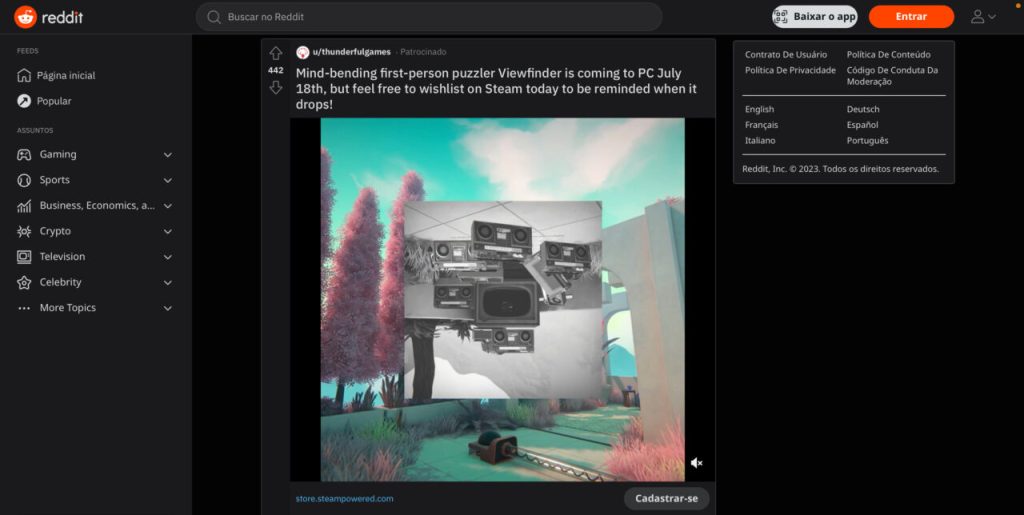Viewport: 1024px width, 515px height.
Task: Expand More Topics section
Action: coord(168,308)
